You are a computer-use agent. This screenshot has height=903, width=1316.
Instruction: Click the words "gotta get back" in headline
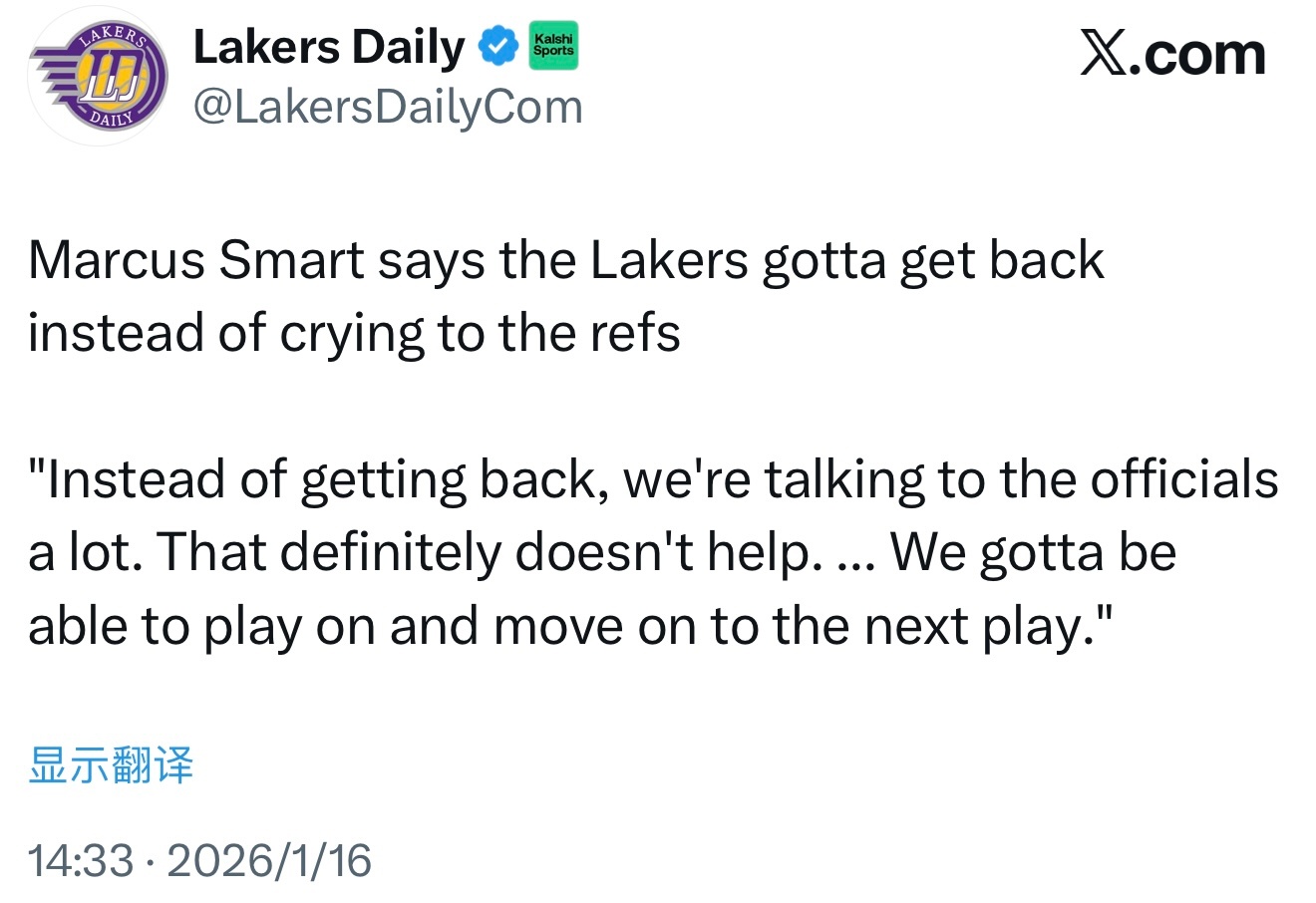pos(933,260)
